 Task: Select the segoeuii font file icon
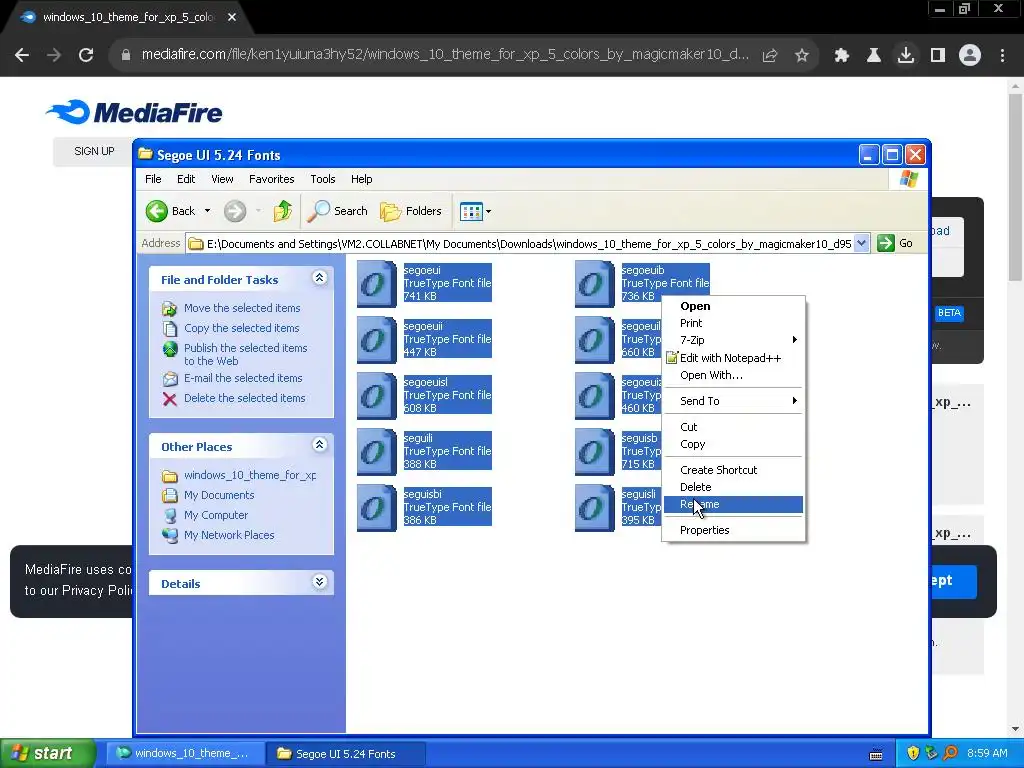377,340
